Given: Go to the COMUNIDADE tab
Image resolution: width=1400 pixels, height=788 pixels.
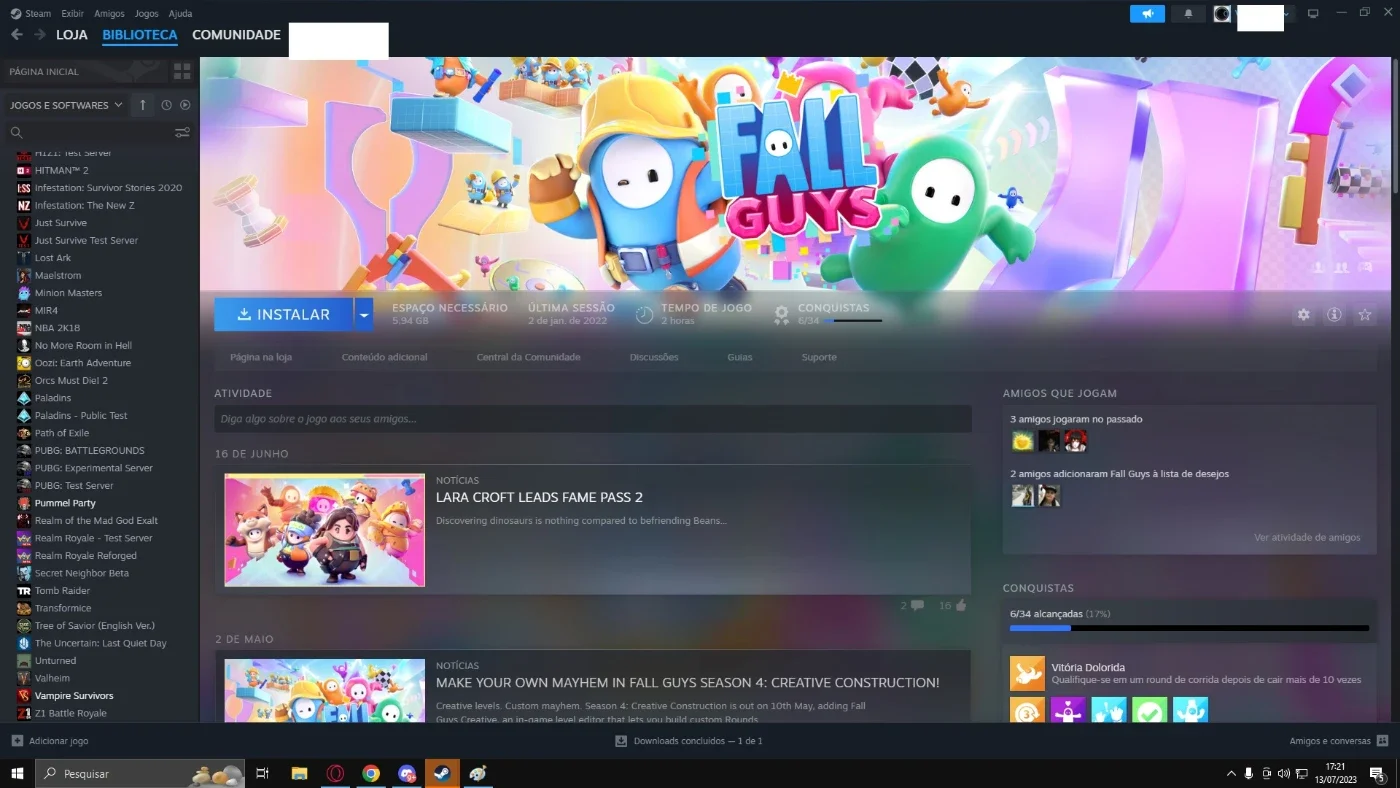Looking at the screenshot, I should [x=236, y=35].
